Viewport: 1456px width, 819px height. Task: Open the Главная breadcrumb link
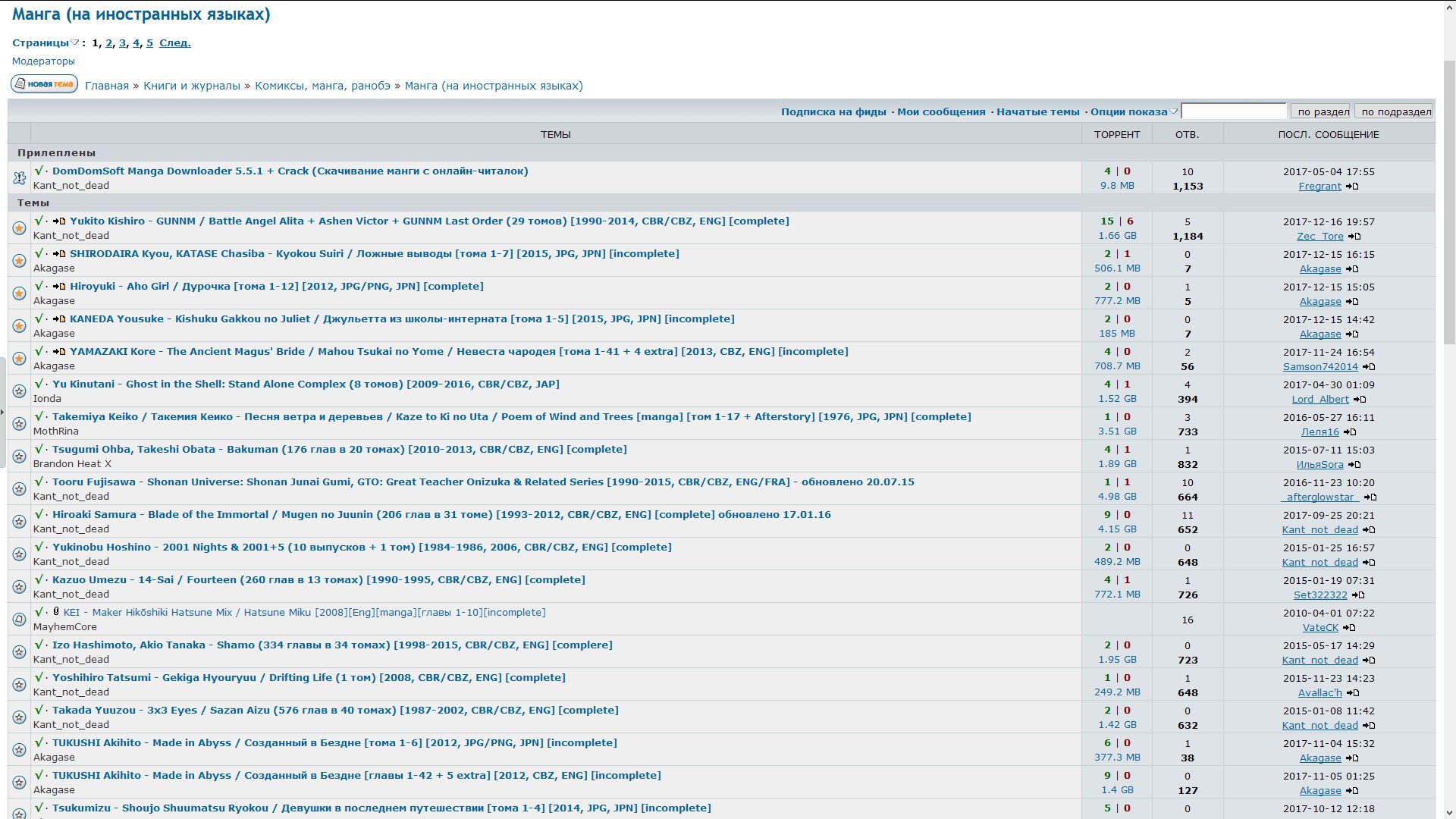pyautogui.click(x=107, y=86)
